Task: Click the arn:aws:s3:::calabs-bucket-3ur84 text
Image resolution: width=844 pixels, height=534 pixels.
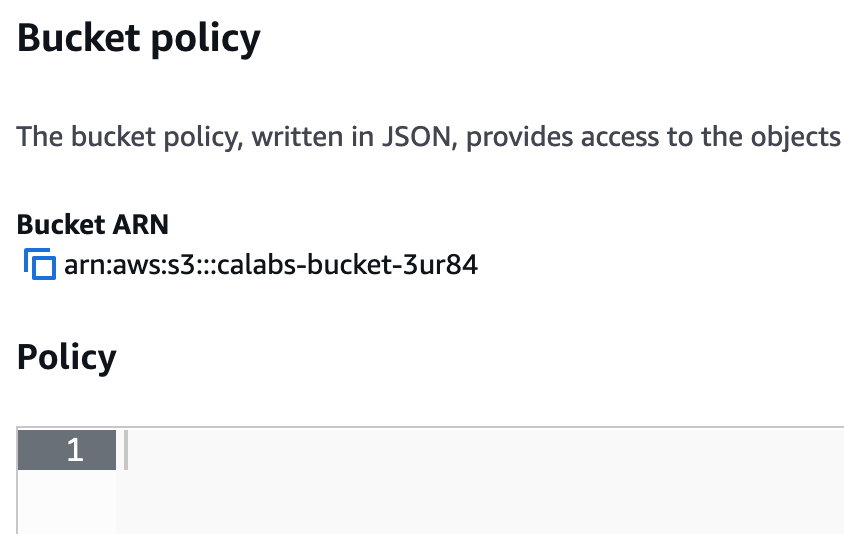Action: click(271, 265)
